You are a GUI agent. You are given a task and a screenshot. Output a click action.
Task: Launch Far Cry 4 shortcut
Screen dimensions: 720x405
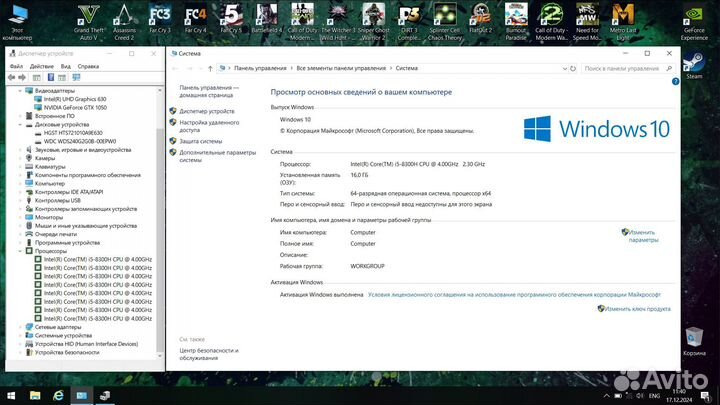click(196, 19)
